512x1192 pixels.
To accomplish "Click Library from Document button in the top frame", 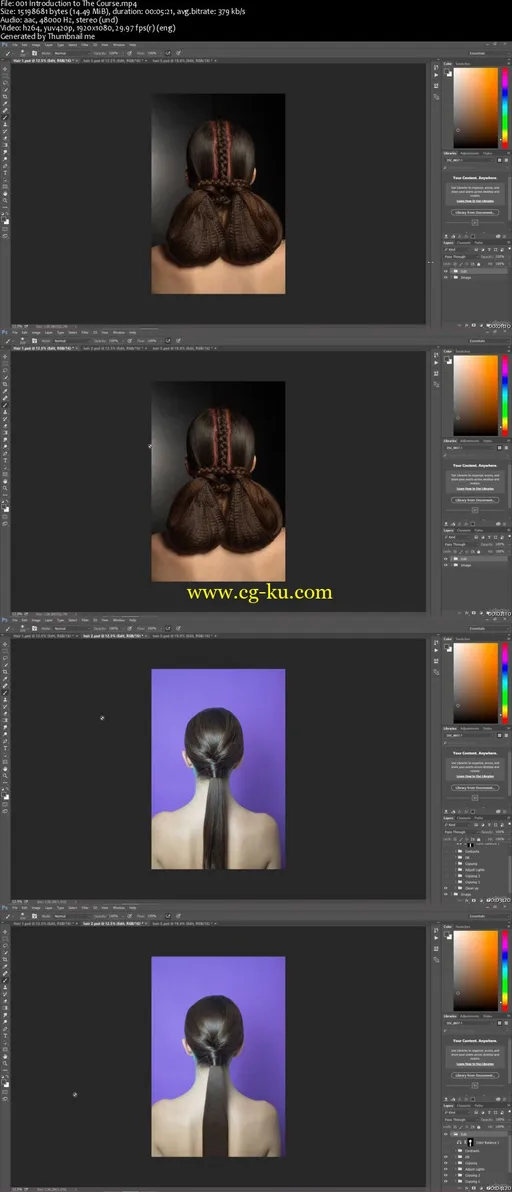I will click(x=475, y=213).
